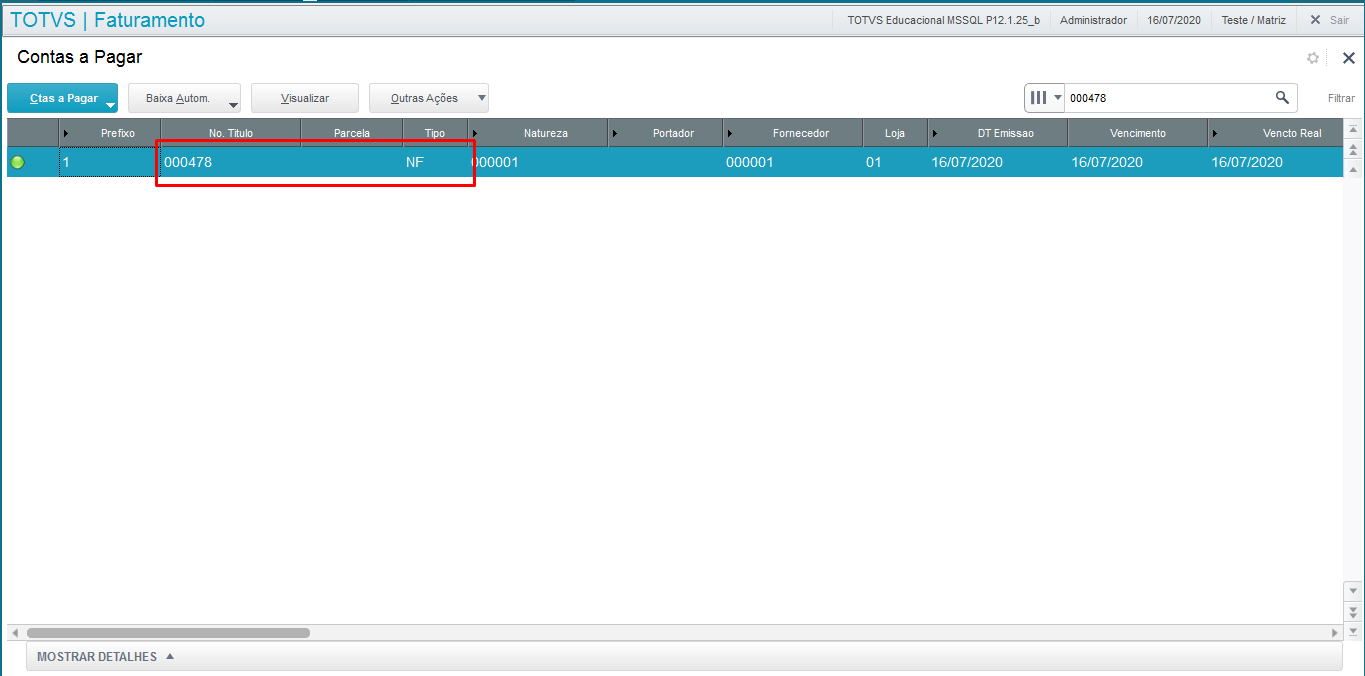Select the Loja cell 01
The height and width of the screenshot is (676, 1365).
click(895, 162)
